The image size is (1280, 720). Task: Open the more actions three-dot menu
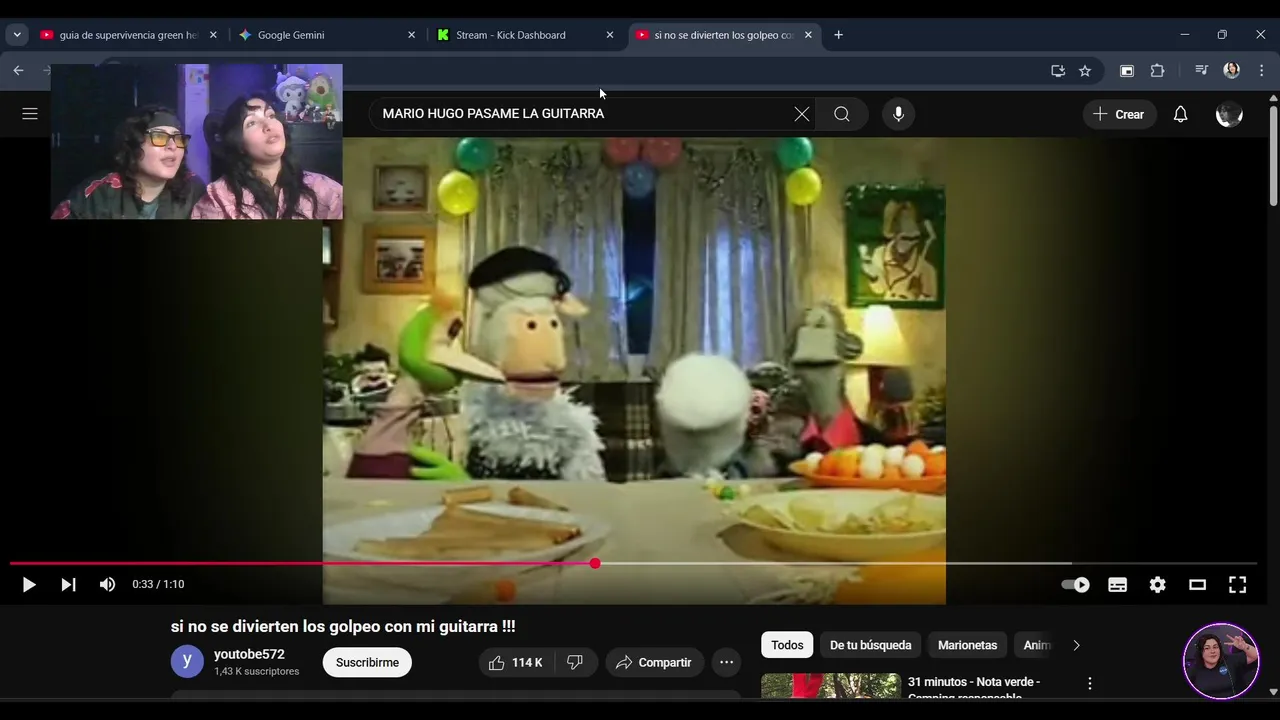coord(727,662)
